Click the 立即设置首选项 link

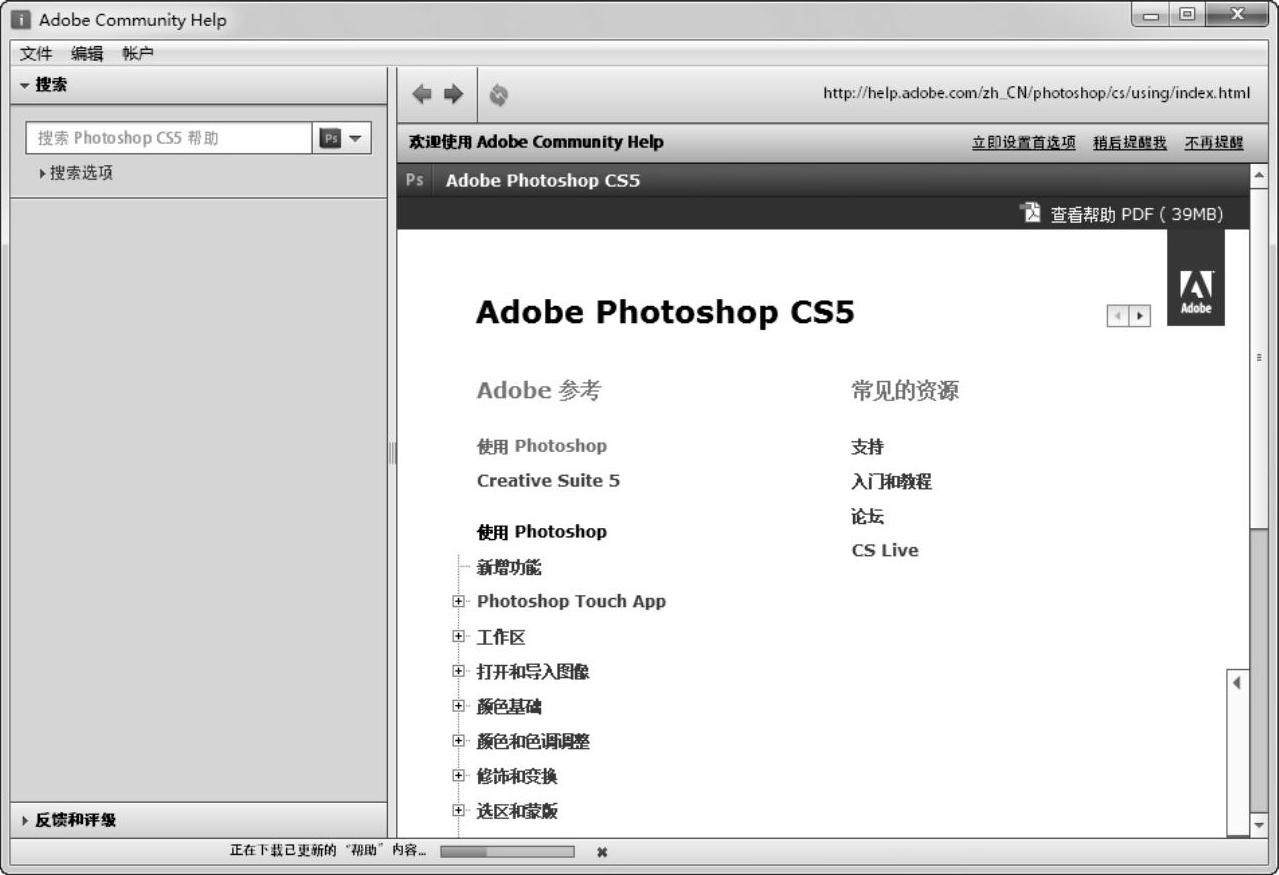tap(1023, 143)
